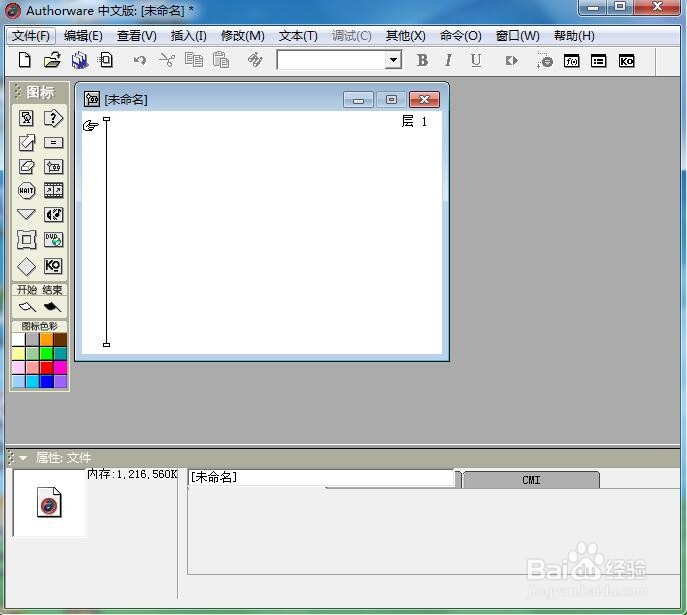The image size is (687, 615).
Task: Click the [未命名] file name field
Action: tap(322, 477)
